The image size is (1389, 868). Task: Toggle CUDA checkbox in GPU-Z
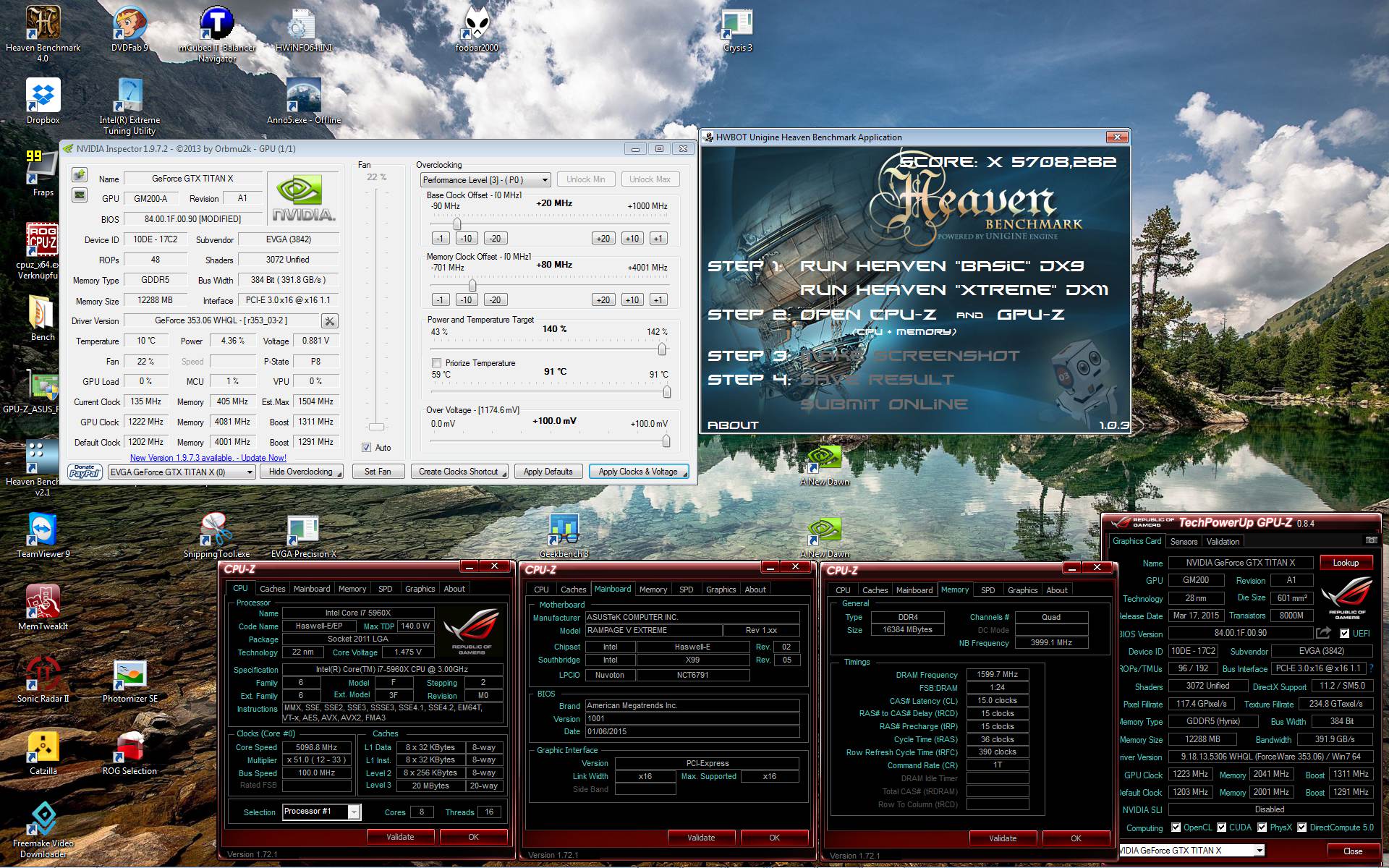click(1222, 827)
